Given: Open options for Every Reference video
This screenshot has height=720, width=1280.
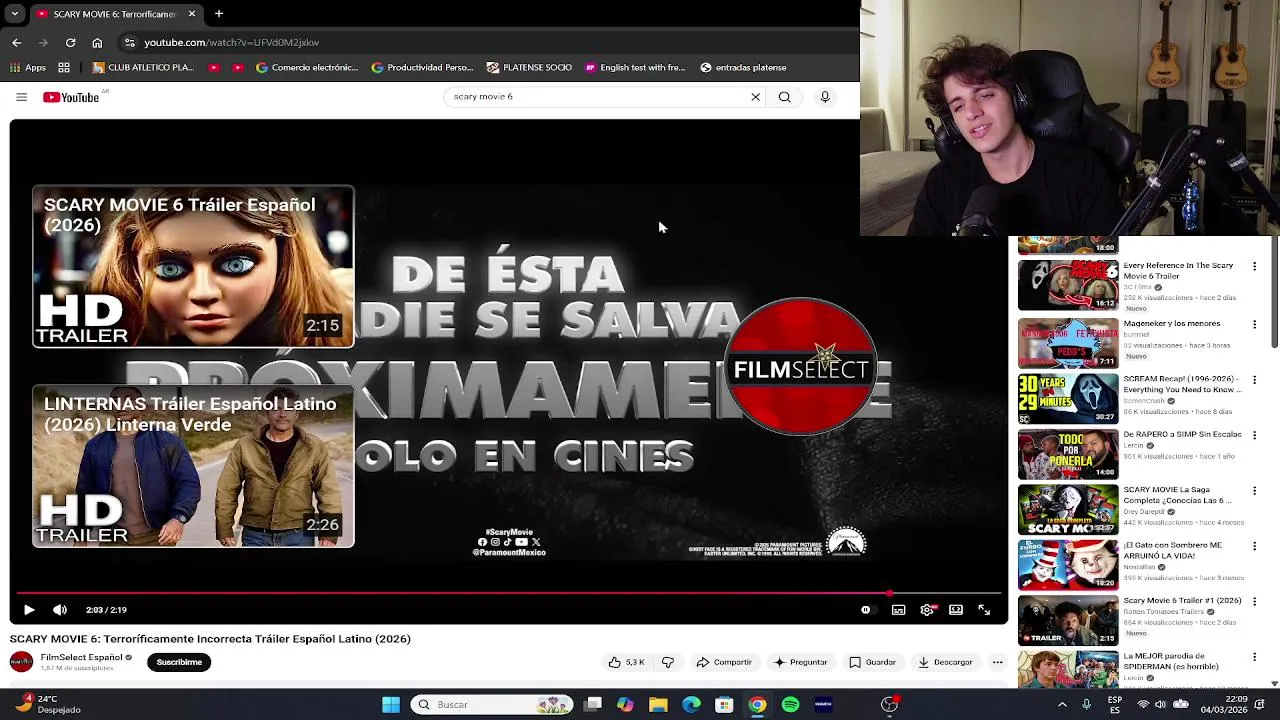Looking at the screenshot, I should pos(1254,267).
